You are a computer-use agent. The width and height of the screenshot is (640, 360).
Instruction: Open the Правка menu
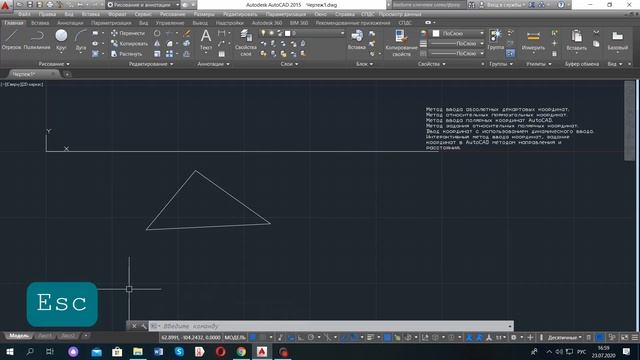pos(47,14)
